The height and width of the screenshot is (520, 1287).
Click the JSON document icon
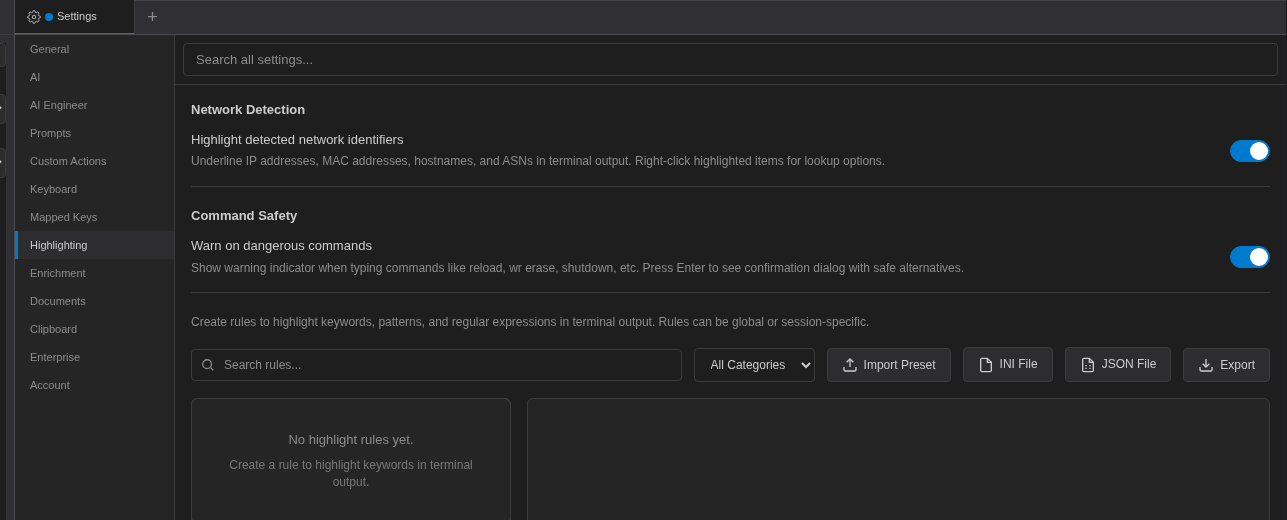coord(1088,365)
